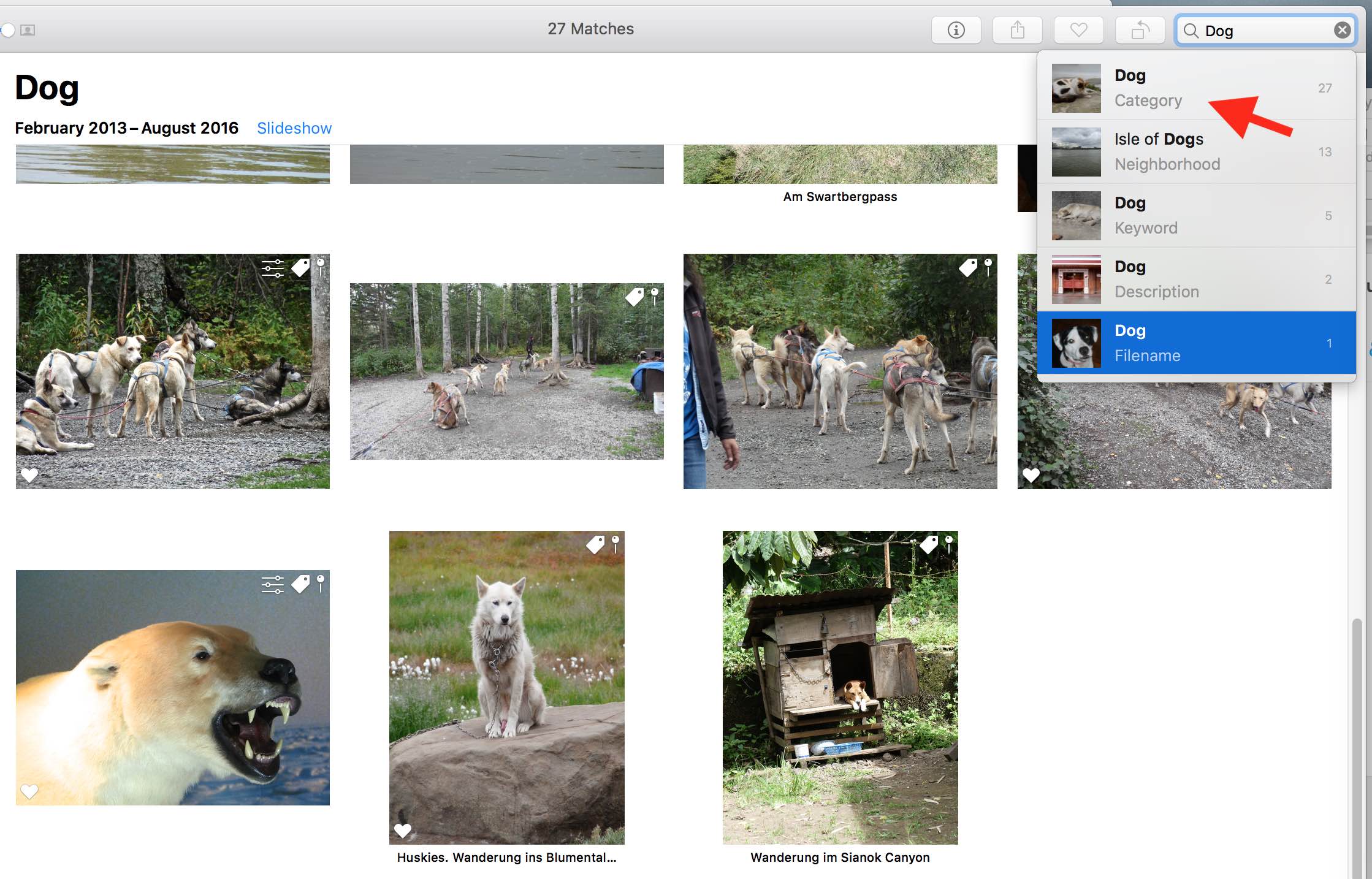Image resolution: width=1372 pixels, height=879 pixels.
Task: Click the Rotate toolbar button
Action: [1140, 30]
